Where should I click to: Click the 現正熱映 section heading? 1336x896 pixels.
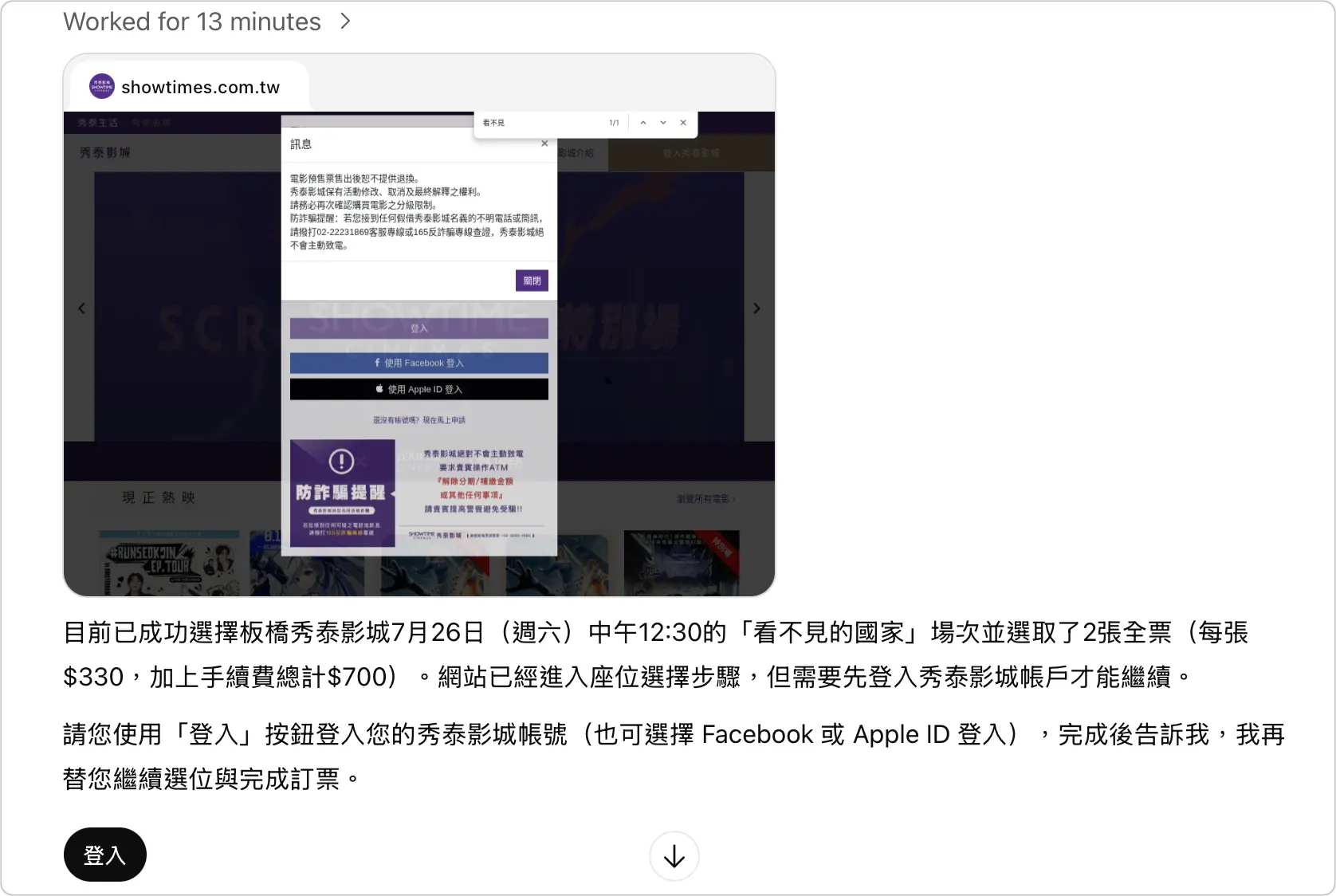(x=159, y=497)
